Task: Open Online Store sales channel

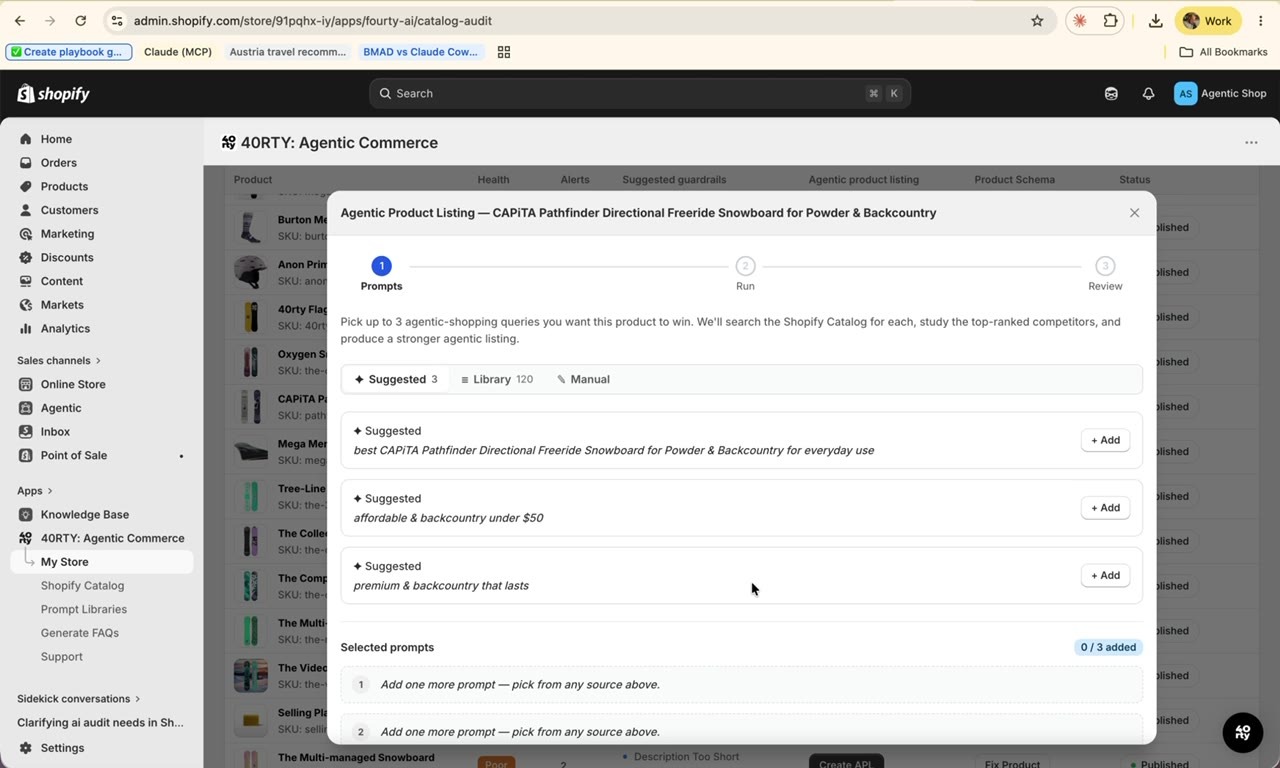Action: [73, 384]
